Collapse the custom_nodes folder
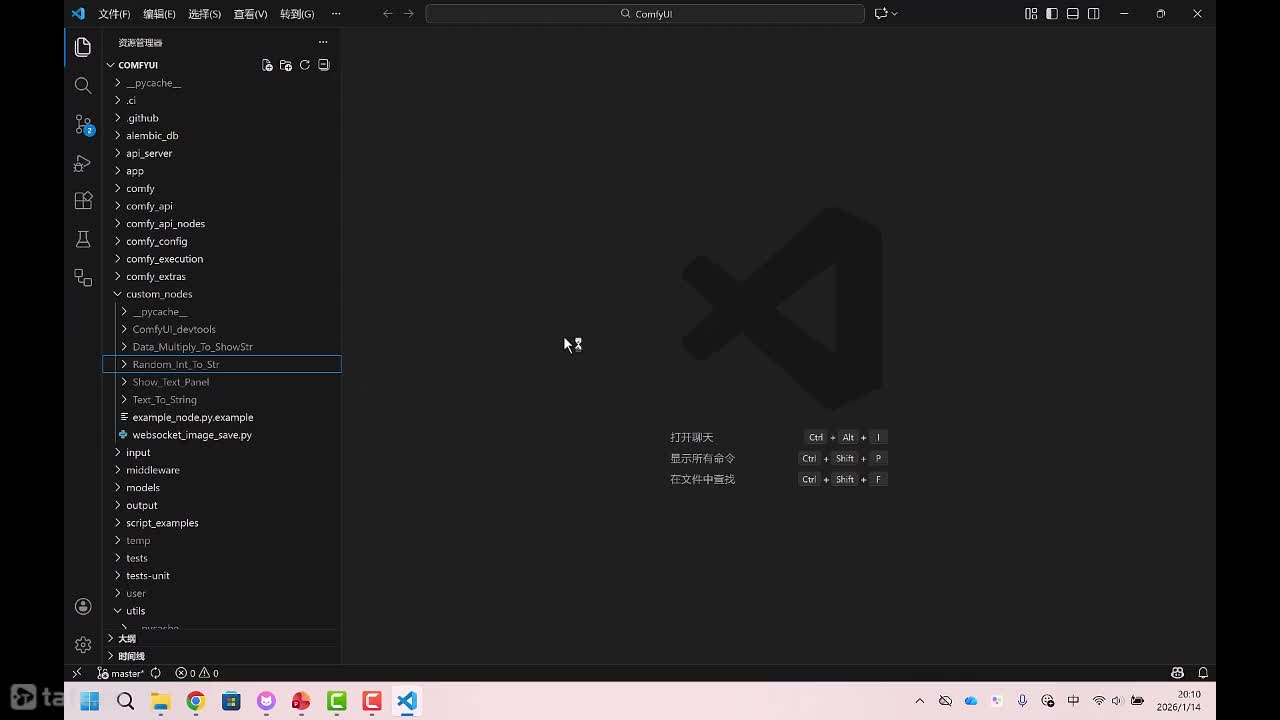 (158, 294)
